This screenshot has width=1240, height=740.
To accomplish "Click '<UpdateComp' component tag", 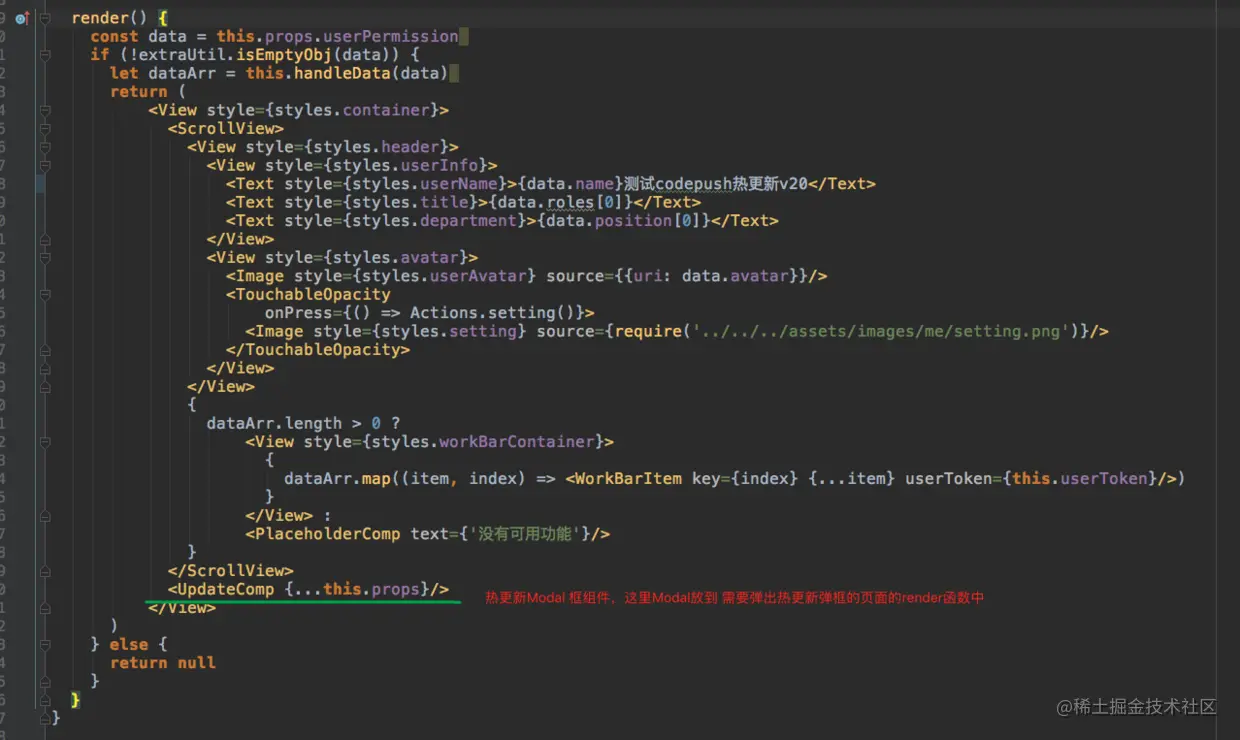I will pos(221,589).
